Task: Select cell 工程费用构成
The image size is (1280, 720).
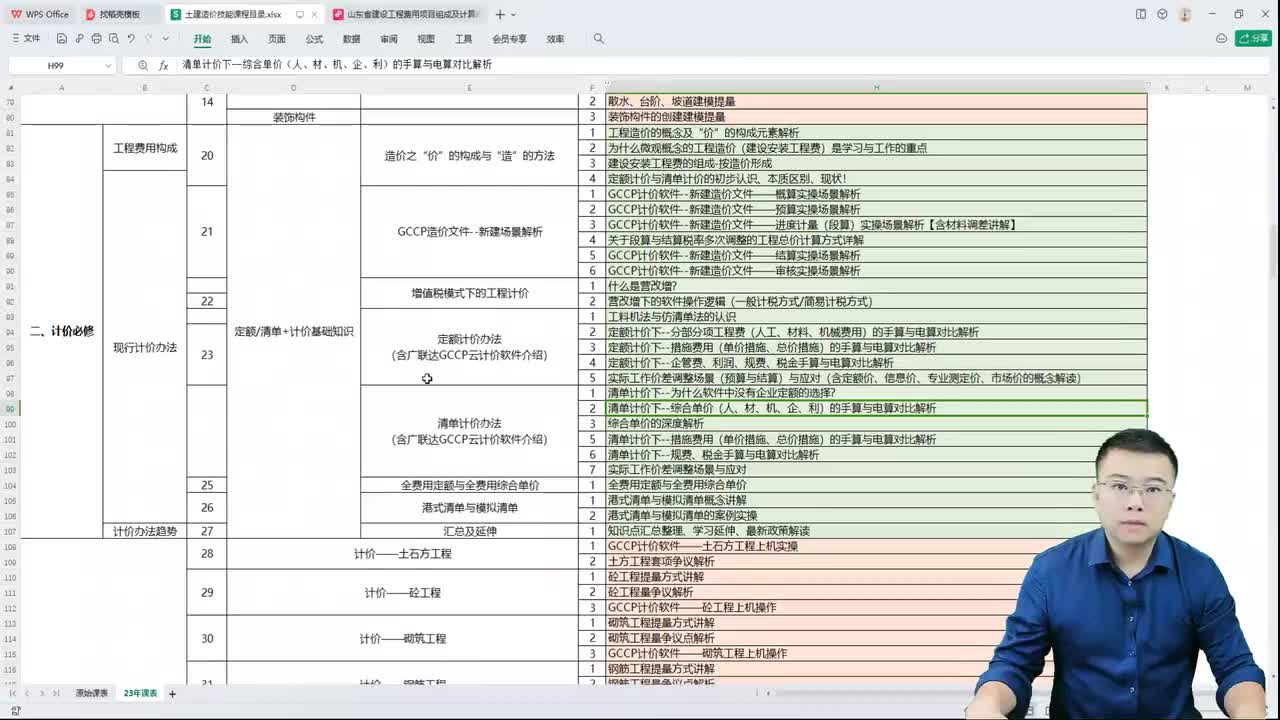Action: [x=145, y=148]
